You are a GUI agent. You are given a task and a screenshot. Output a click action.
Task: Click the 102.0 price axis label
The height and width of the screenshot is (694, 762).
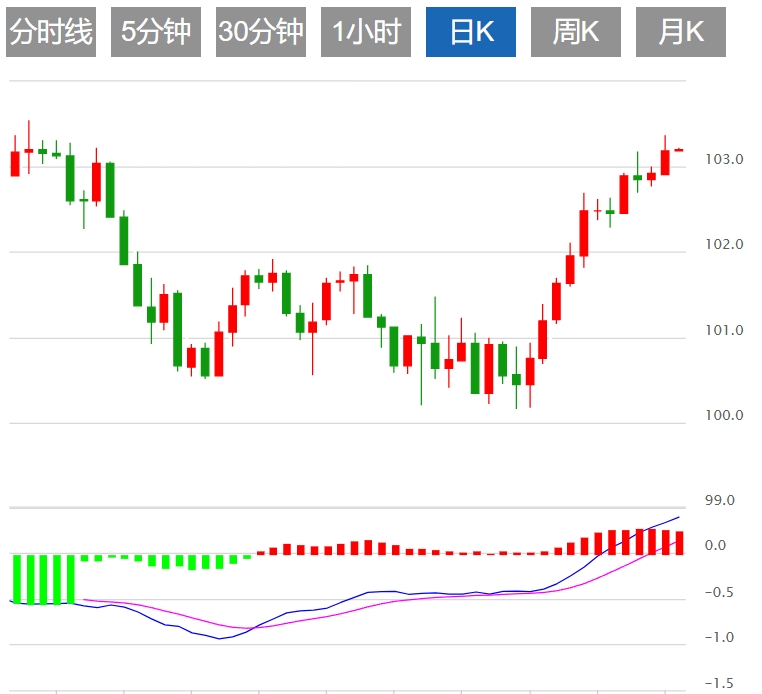coord(723,245)
